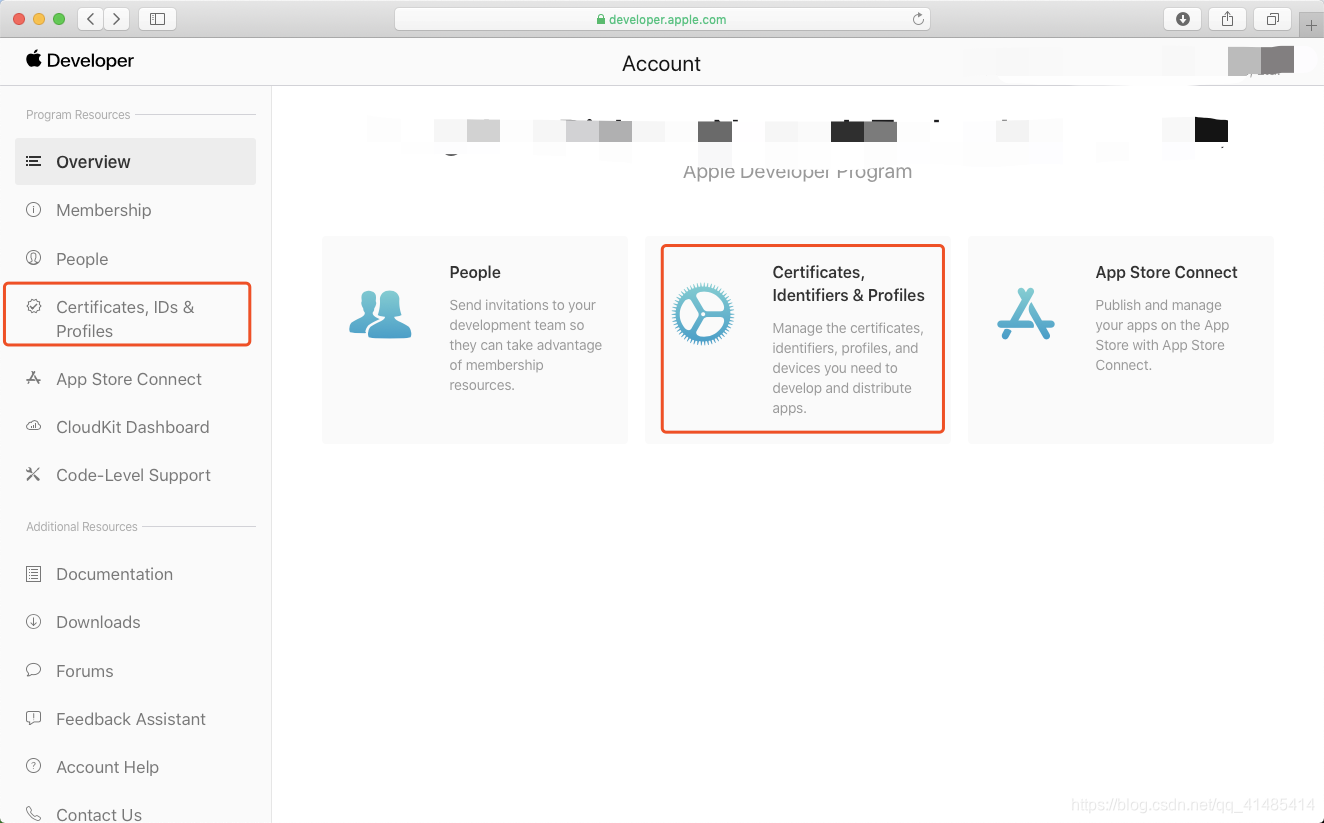Screen dimensions: 1324x823
Task: Click the Safari share button
Action: 1227,19
